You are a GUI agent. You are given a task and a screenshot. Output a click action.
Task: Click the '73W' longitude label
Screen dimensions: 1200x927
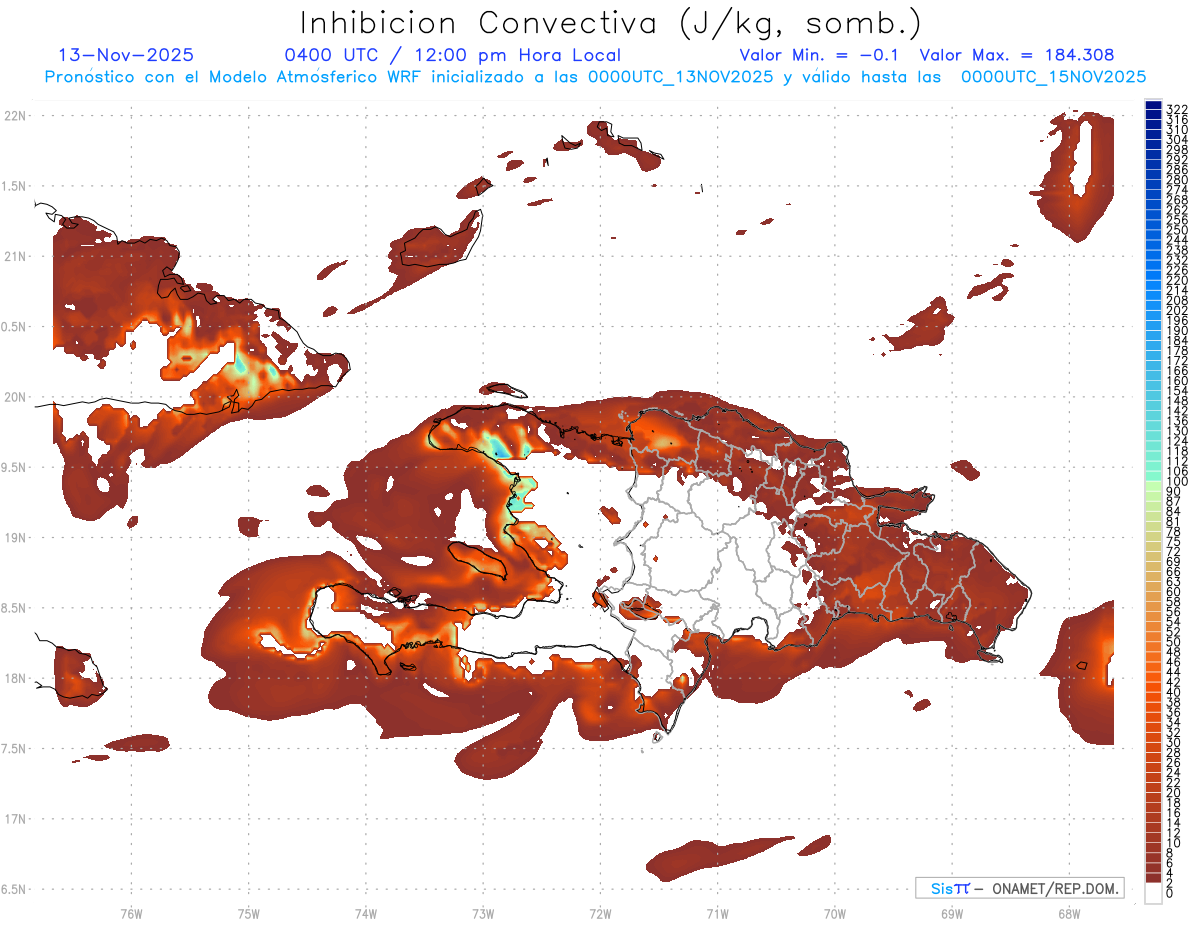coord(483,913)
